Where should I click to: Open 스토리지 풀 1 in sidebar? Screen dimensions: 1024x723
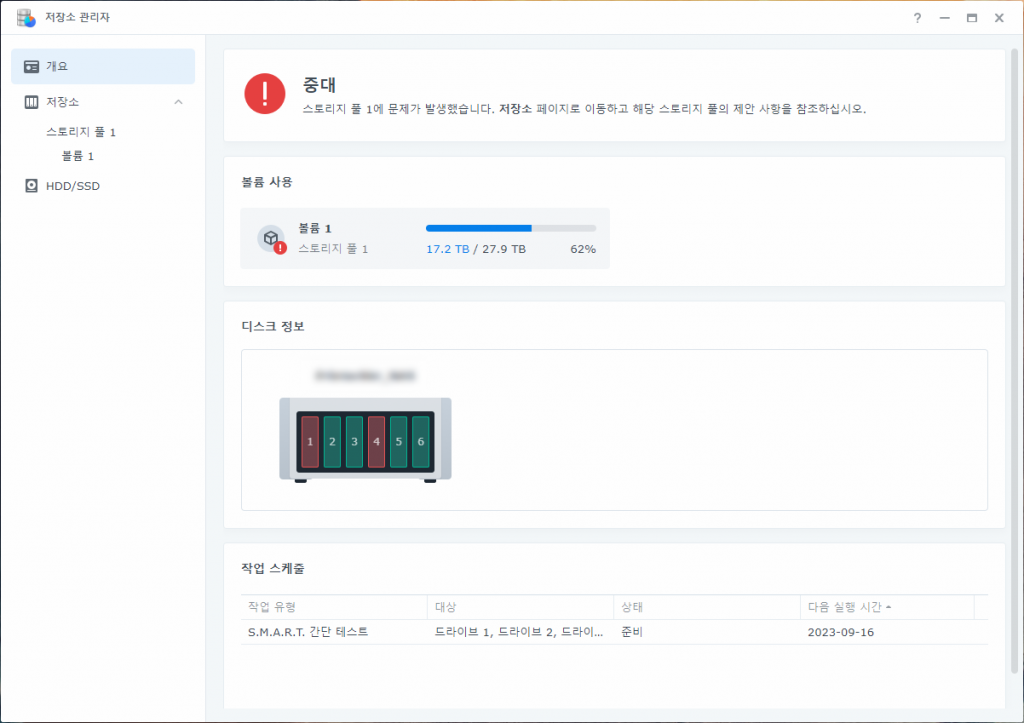click(x=81, y=132)
